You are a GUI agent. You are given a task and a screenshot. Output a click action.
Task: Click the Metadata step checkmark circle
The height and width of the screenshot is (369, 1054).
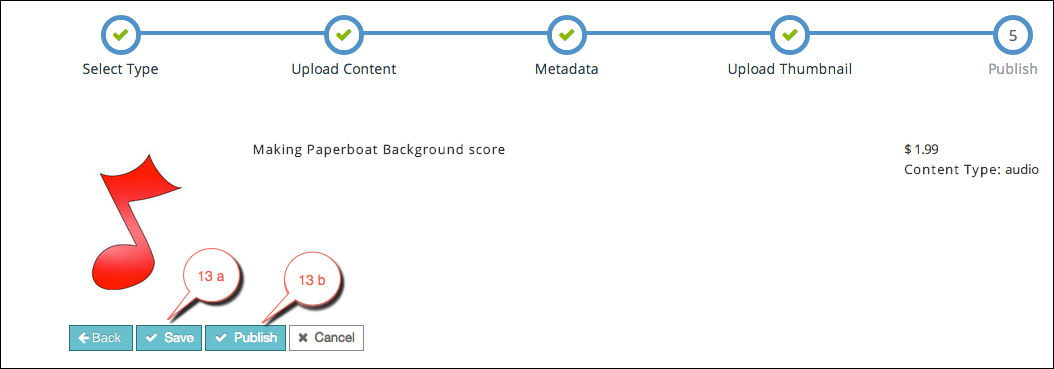567,34
